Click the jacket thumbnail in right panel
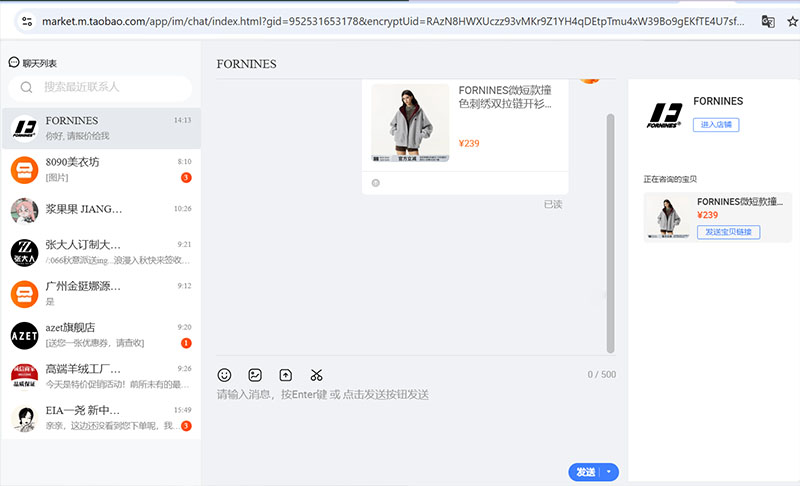 click(667, 217)
